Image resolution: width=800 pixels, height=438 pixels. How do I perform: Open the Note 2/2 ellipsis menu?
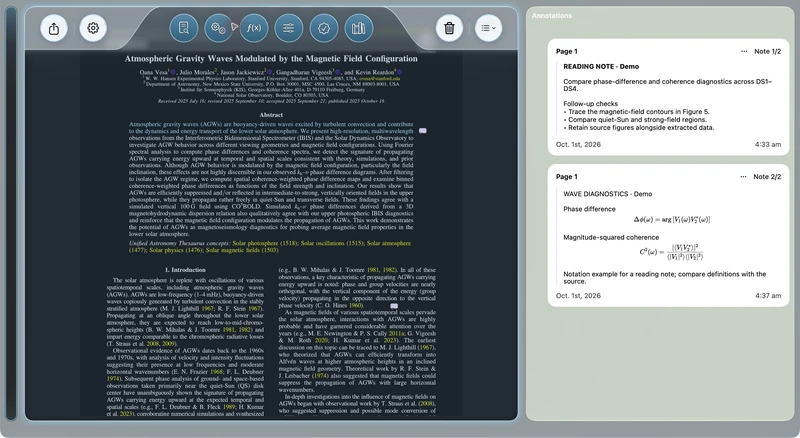tap(743, 177)
